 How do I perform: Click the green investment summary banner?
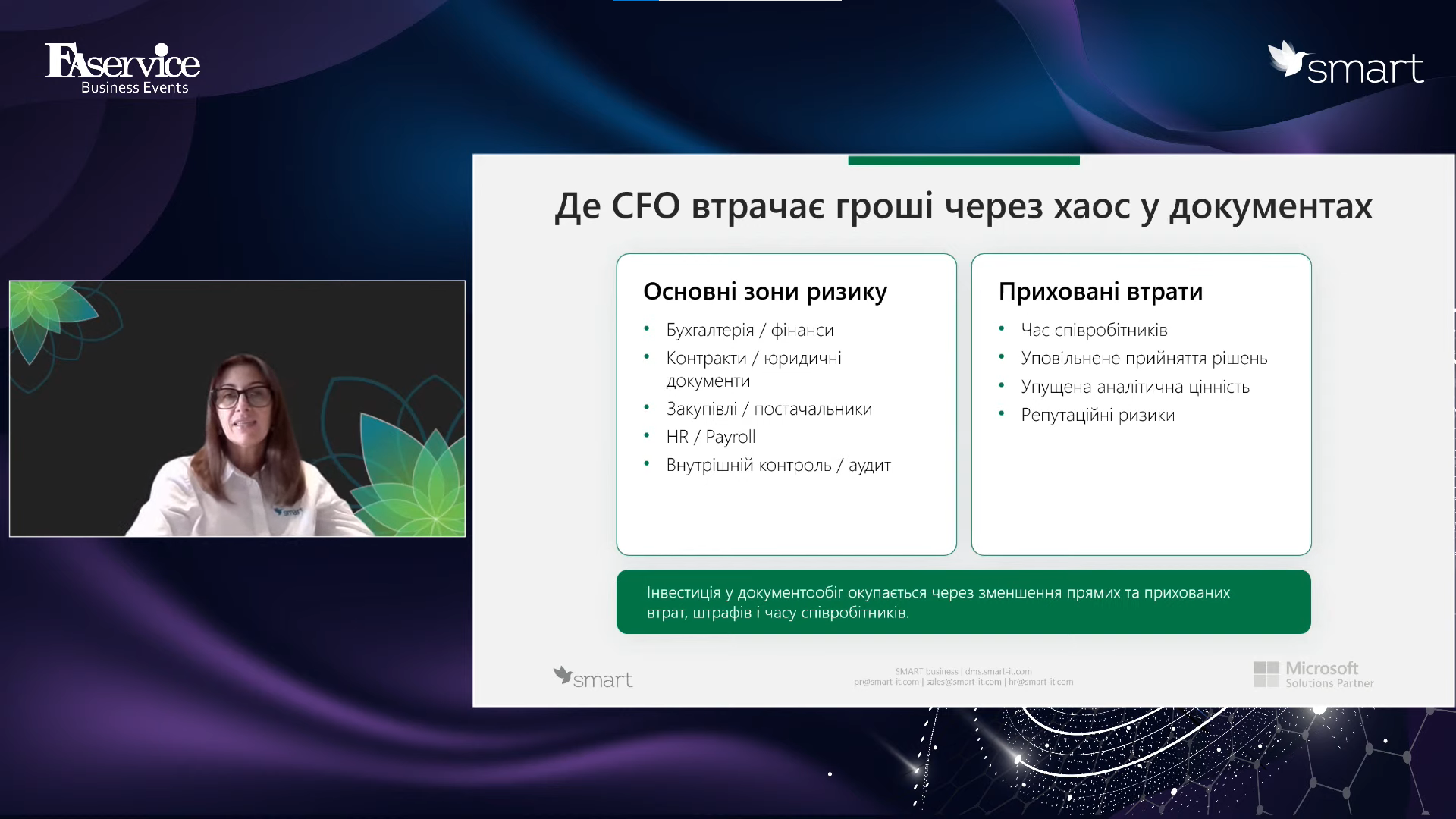click(x=963, y=601)
